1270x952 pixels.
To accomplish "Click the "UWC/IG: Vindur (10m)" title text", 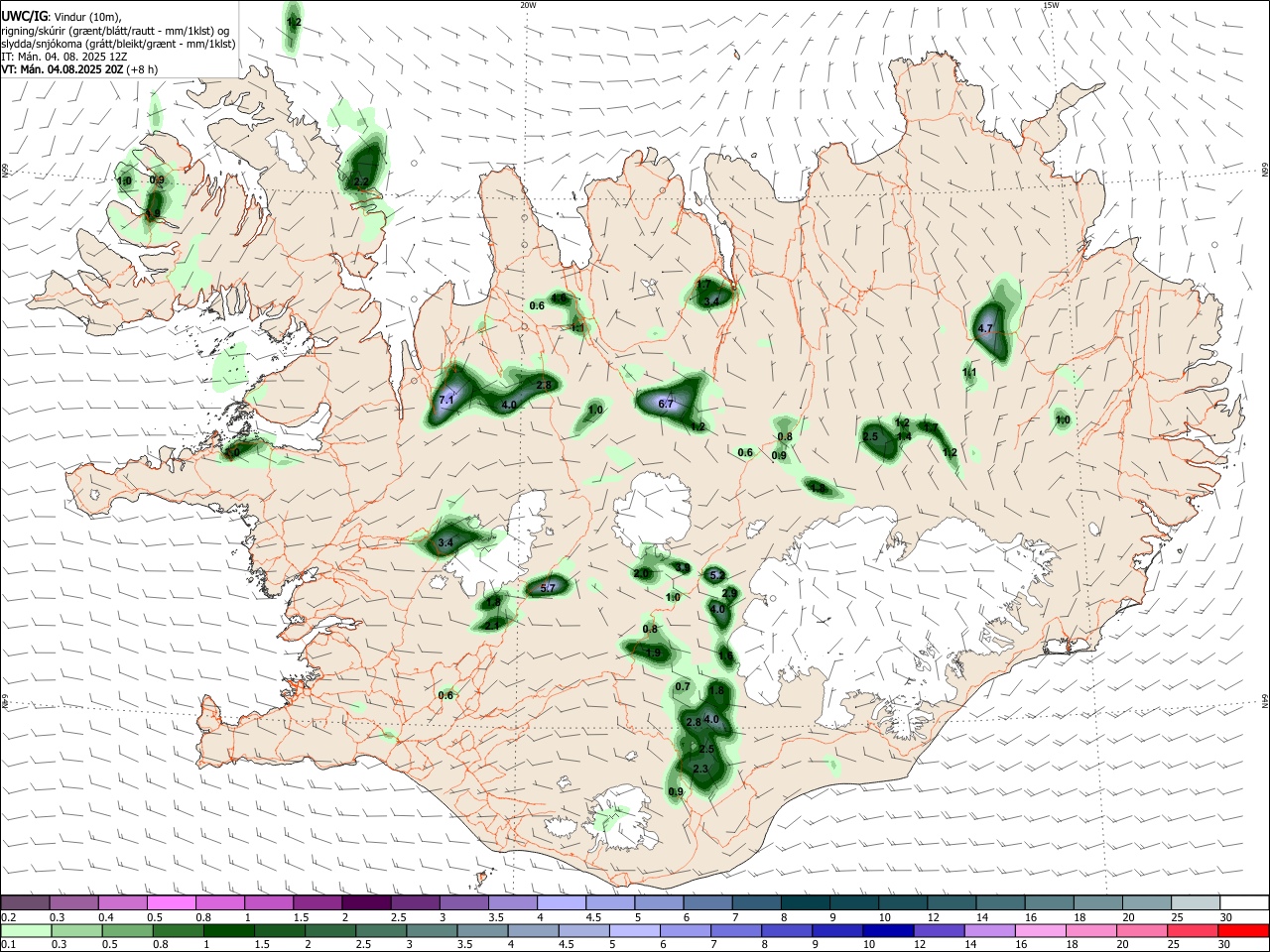I will click(x=61, y=17).
